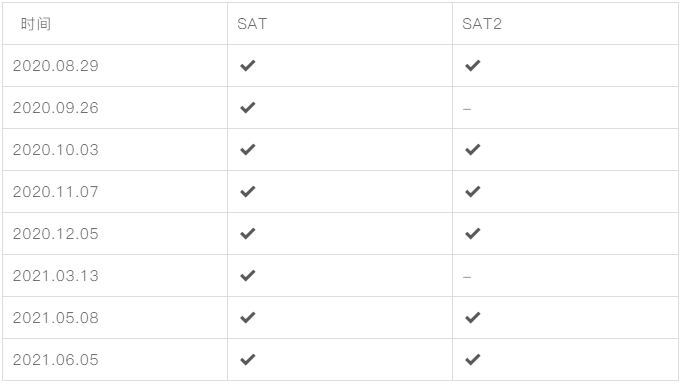Click the SAT checkmark for 2021.03.13
This screenshot has height=384, width=682.
(247, 276)
